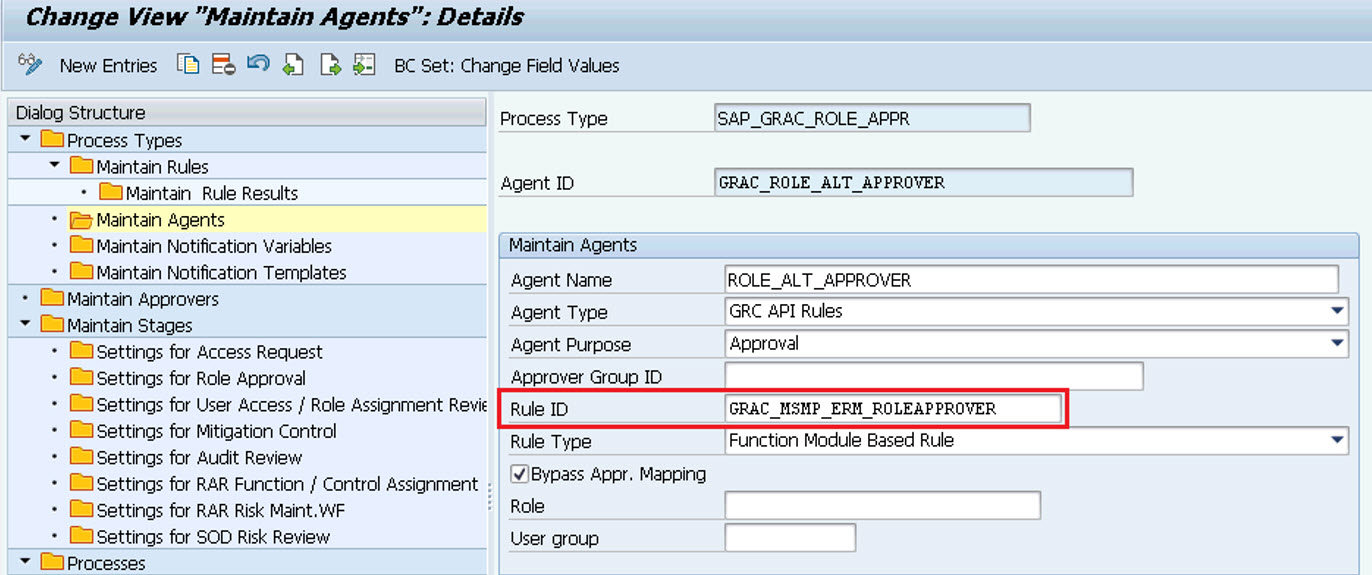The width and height of the screenshot is (1372, 575).
Task: Open the Maintain Agents folder icon
Action: (x=81, y=220)
